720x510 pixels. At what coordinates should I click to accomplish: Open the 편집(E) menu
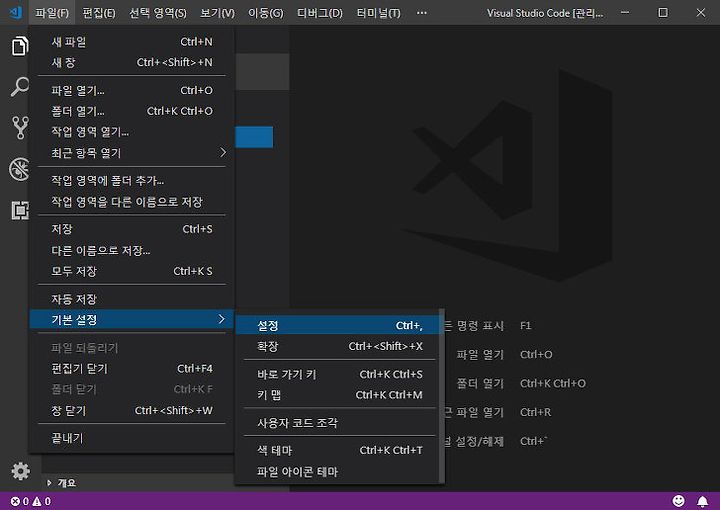point(99,13)
